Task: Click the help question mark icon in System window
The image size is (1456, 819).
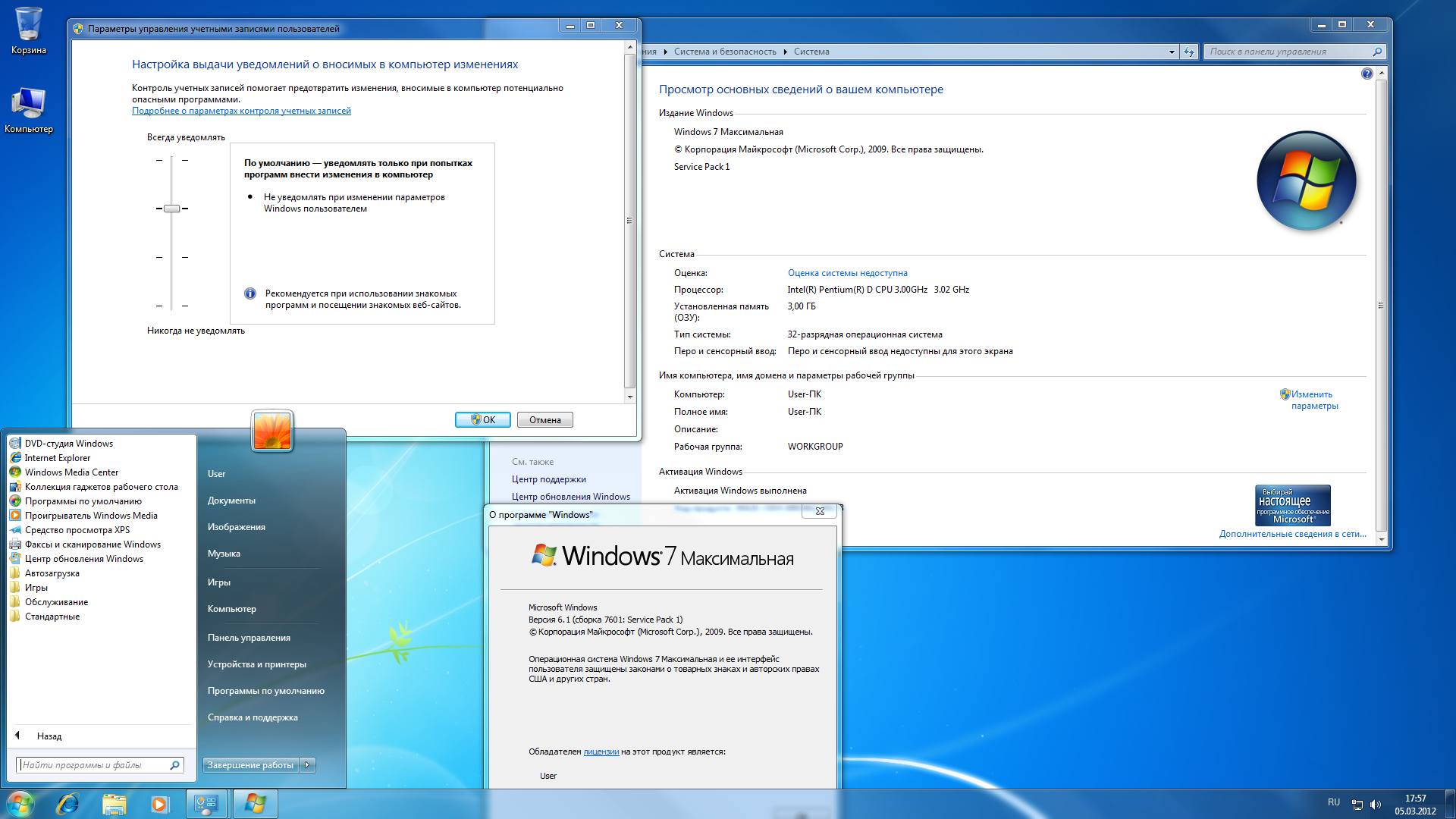Action: click(1367, 74)
